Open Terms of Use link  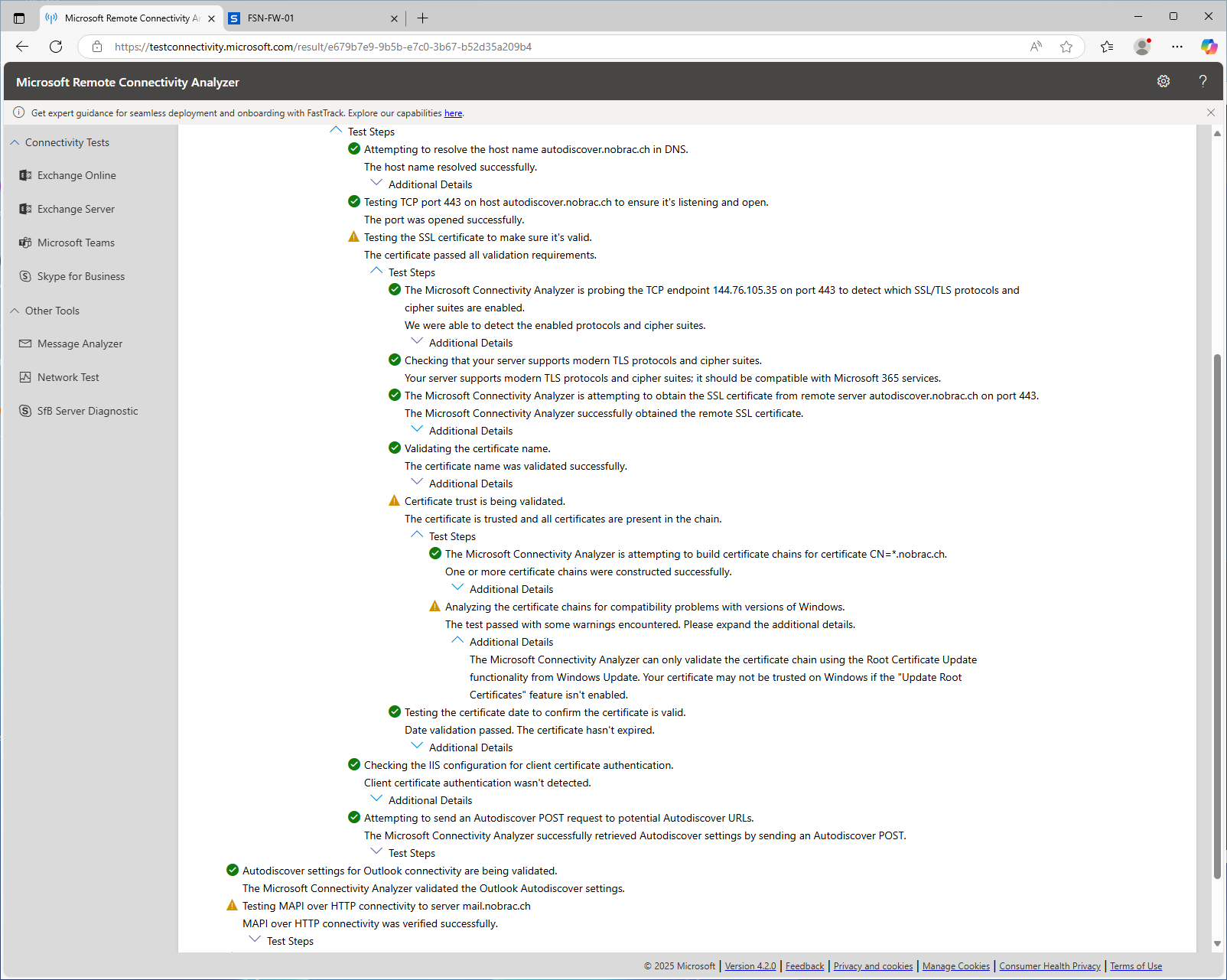pos(1136,966)
